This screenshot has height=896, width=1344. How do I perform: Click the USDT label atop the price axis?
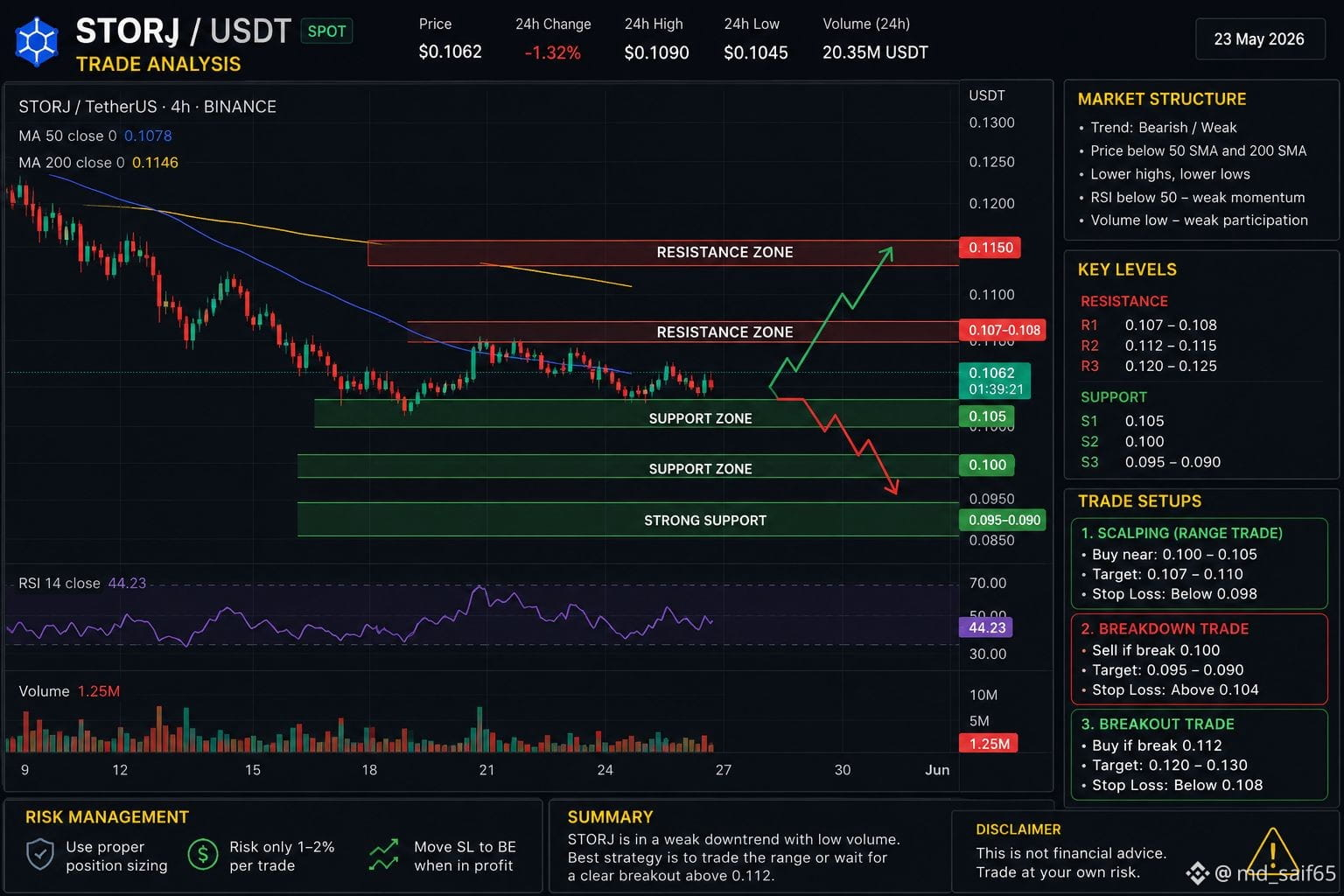pos(987,95)
